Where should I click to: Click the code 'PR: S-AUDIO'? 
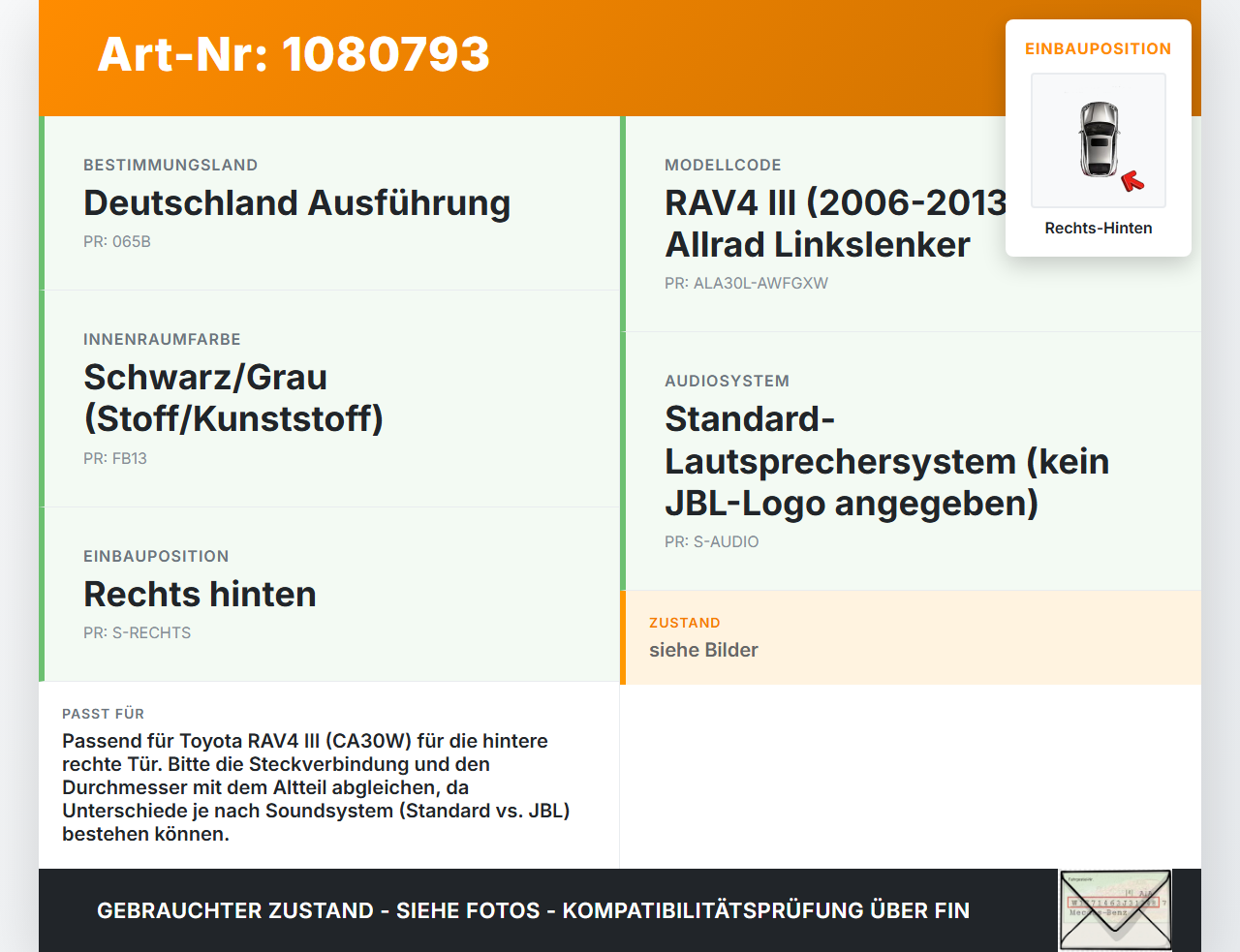(x=711, y=542)
